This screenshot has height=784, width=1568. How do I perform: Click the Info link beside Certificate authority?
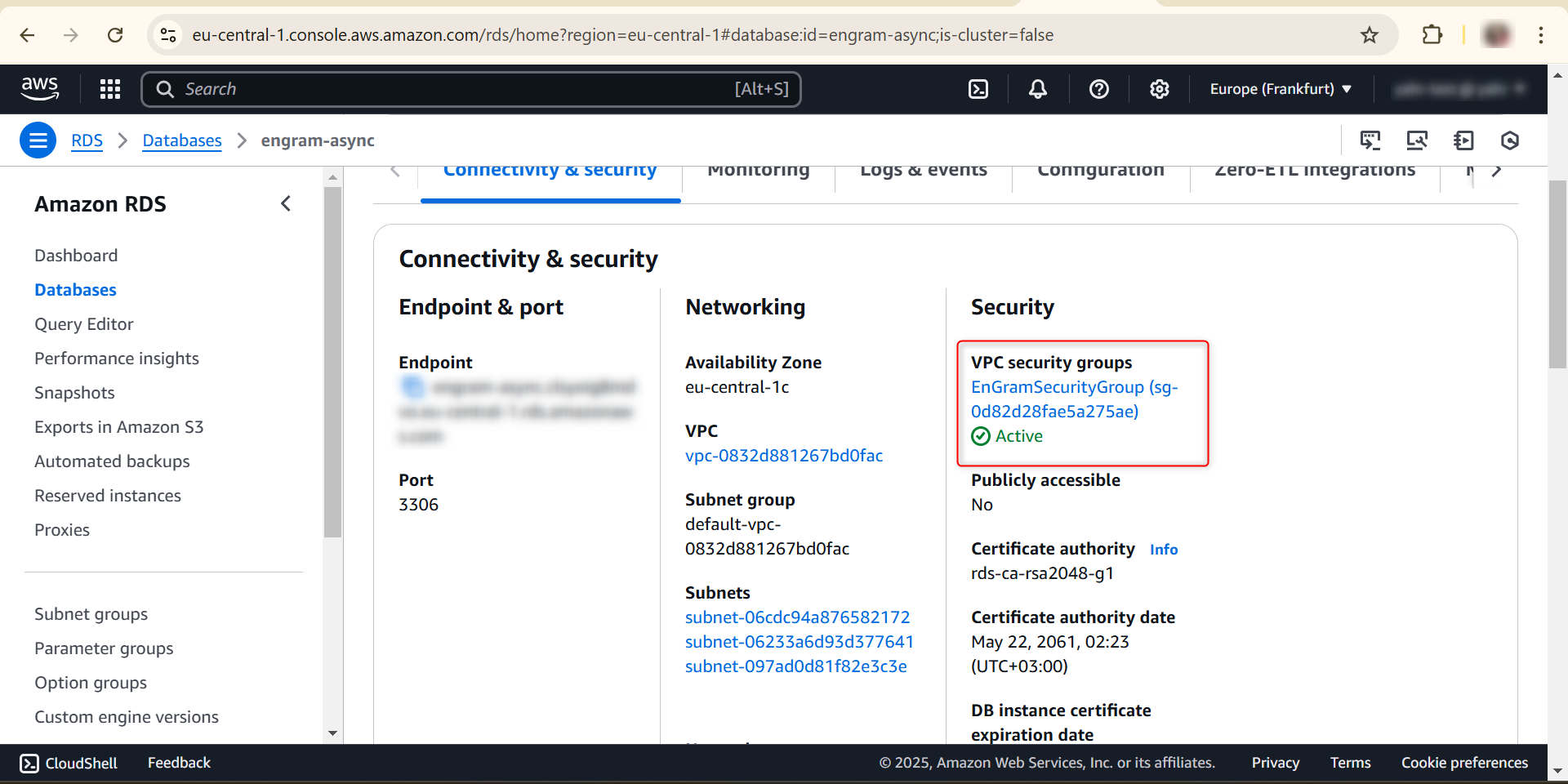coord(1163,550)
